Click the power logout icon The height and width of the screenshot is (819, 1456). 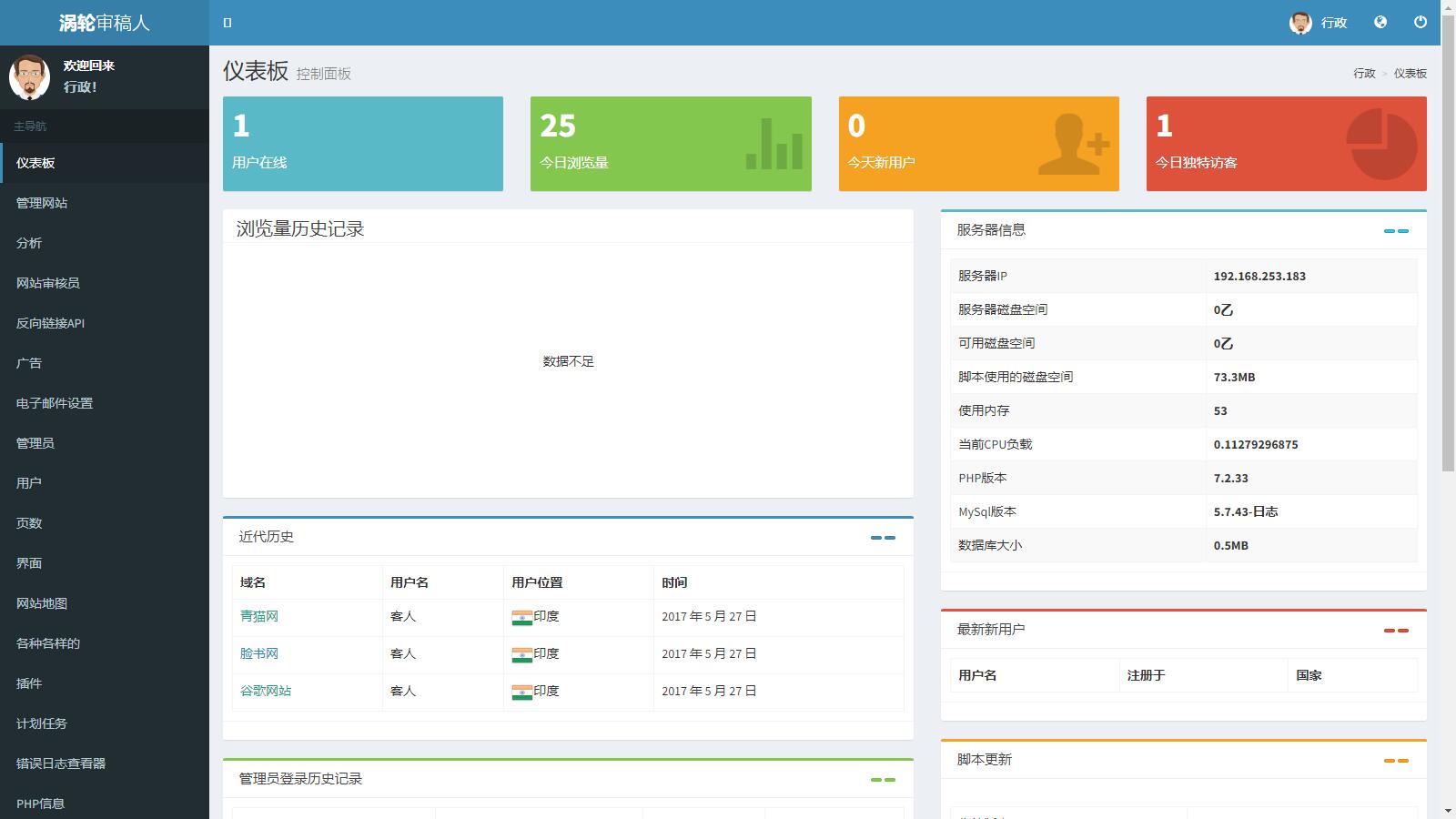1420,23
